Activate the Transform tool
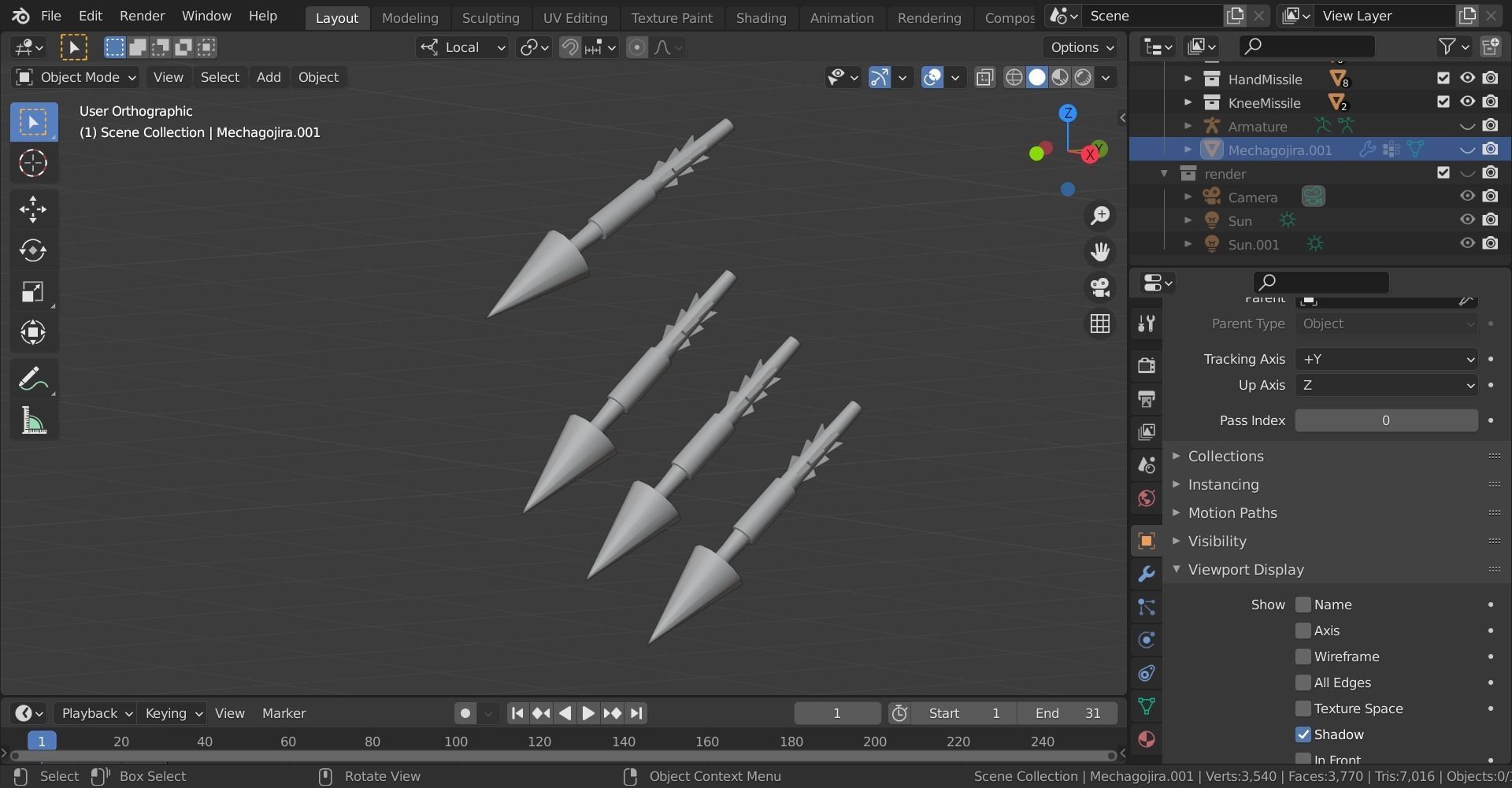The image size is (1512, 788). [33, 333]
